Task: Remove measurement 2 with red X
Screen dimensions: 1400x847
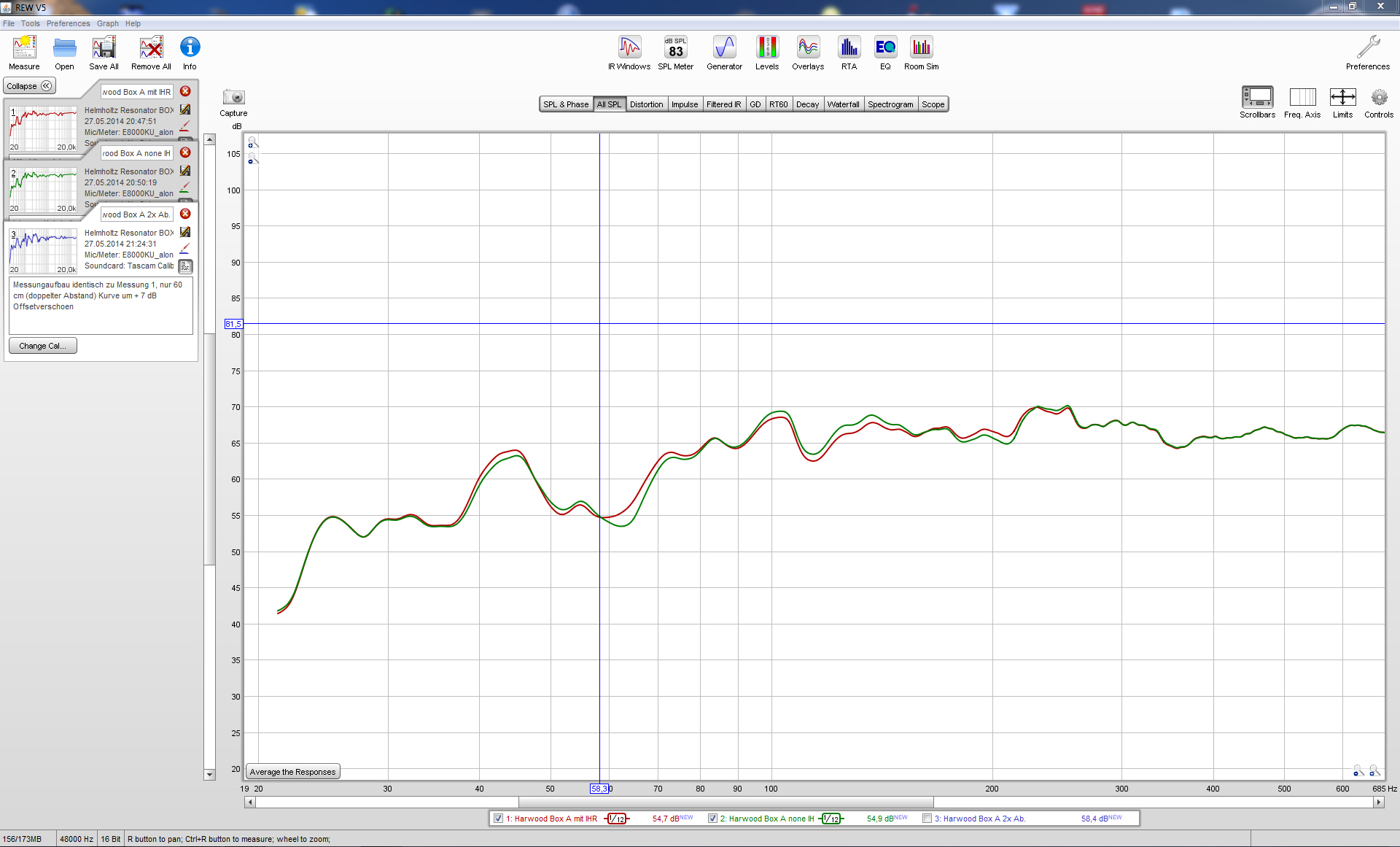Action: coord(185,152)
